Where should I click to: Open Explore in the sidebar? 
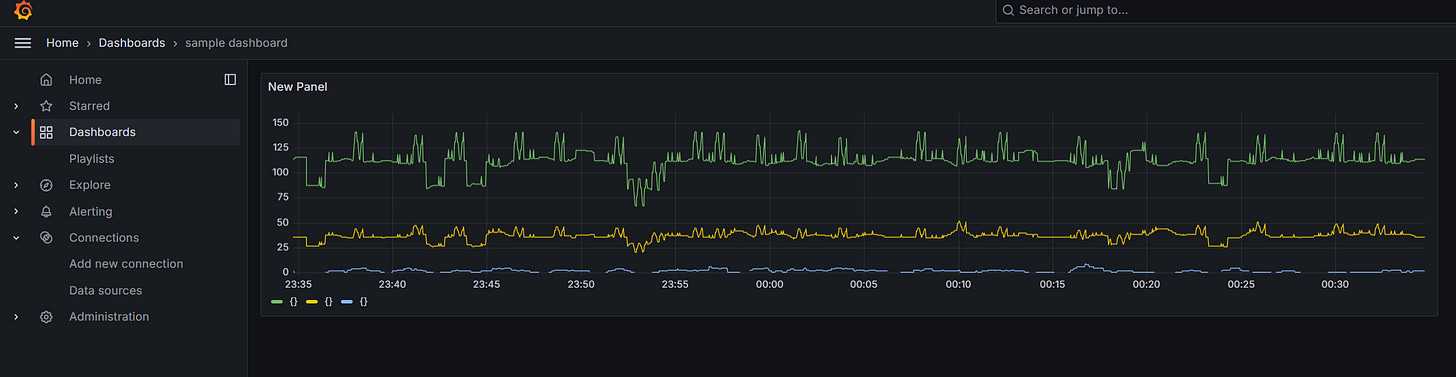[x=90, y=185]
